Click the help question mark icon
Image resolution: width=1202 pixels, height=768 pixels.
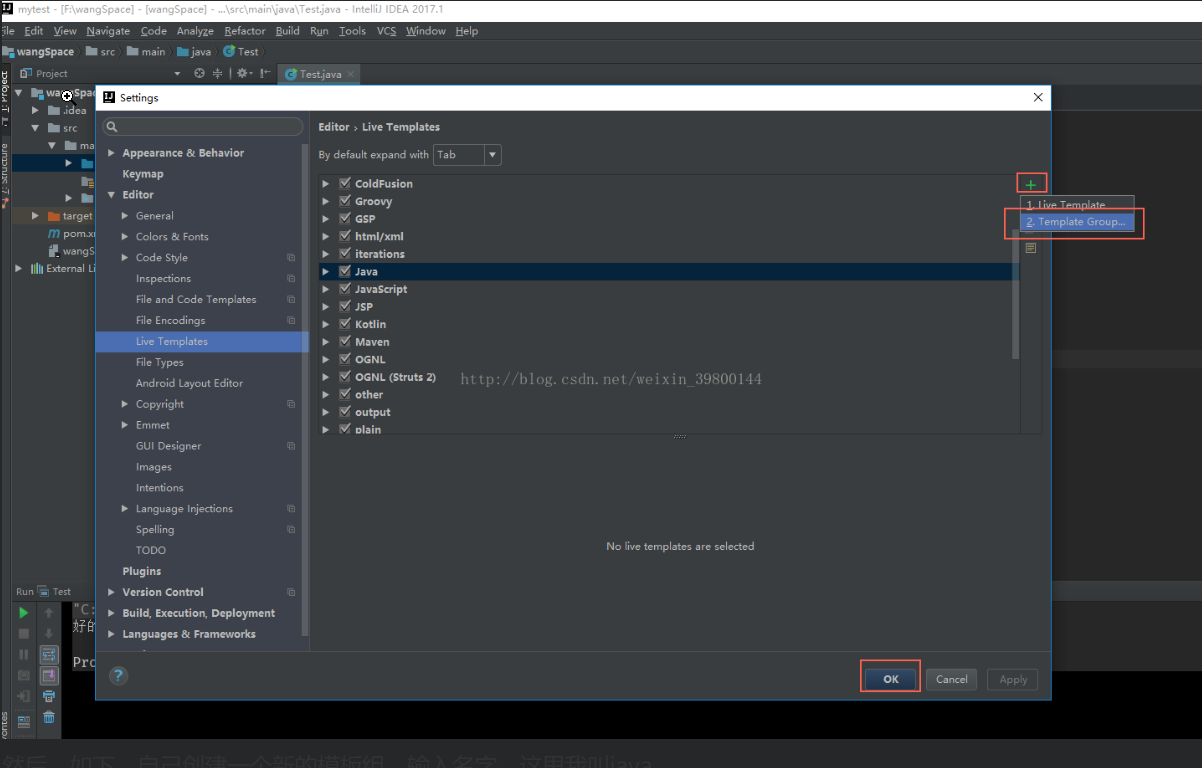point(117,675)
